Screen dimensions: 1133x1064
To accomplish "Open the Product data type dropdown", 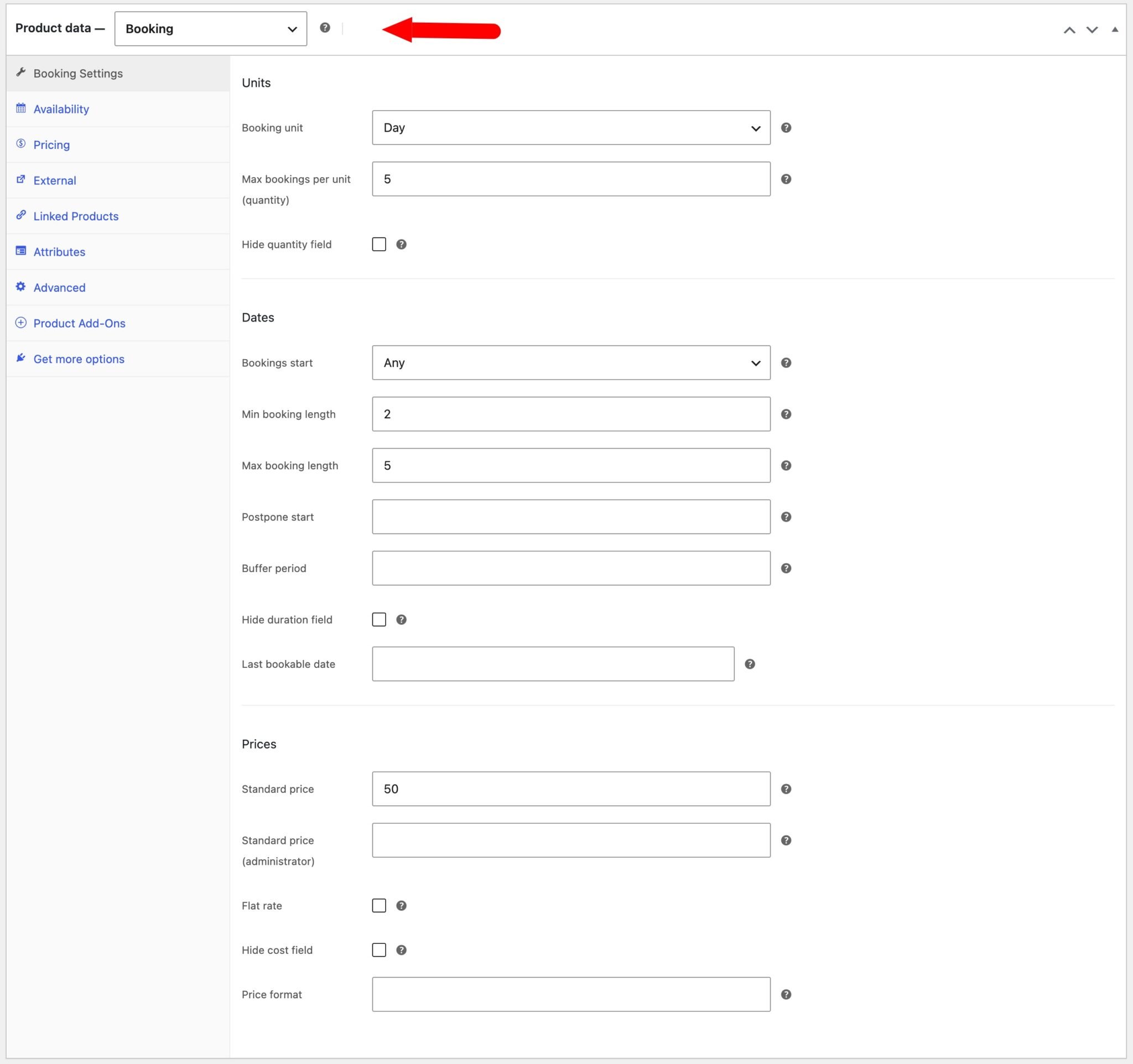I will pyautogui.click(x=210, y=28).
